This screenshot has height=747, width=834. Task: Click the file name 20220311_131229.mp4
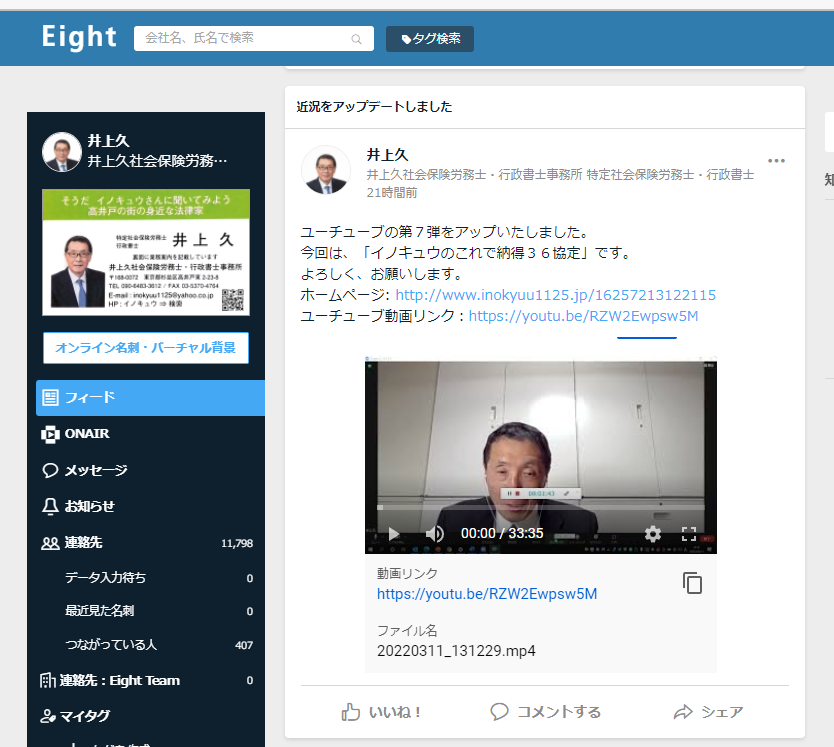pyautogui.click(x=456, y=651)
